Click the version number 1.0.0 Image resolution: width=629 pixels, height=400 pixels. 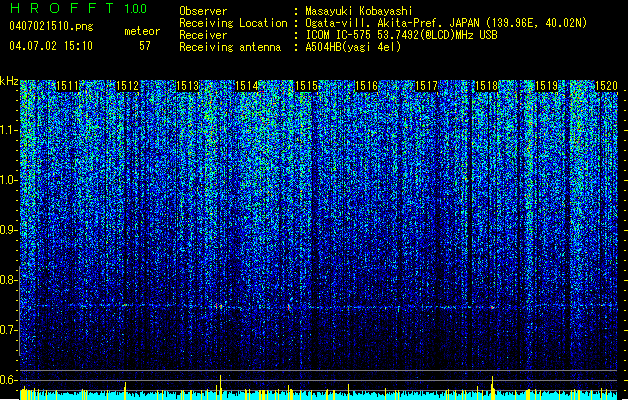(x=136, y=9)
